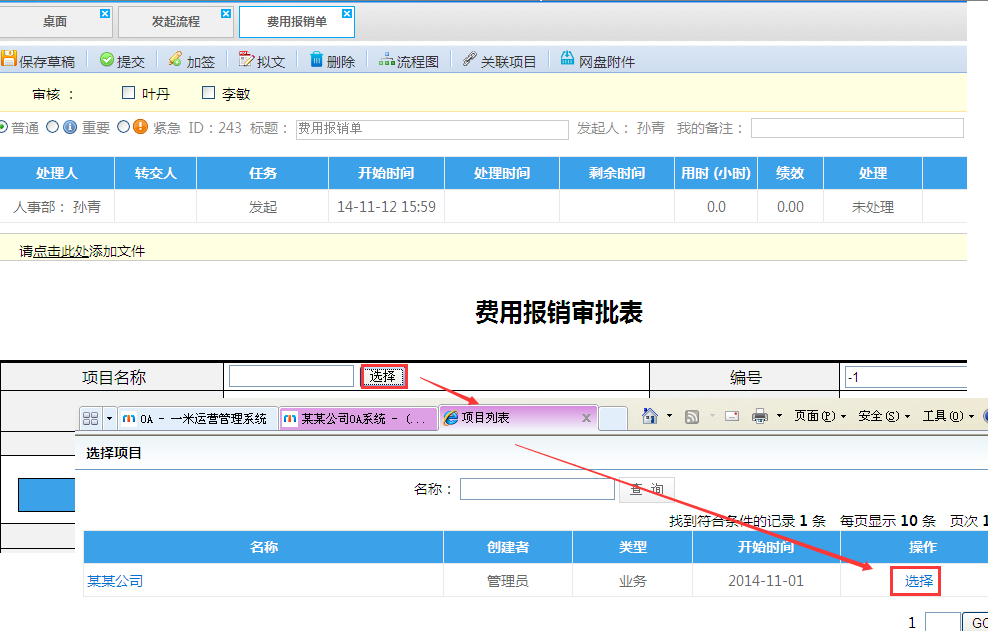Click the page number input box

(x=943, y=623)
